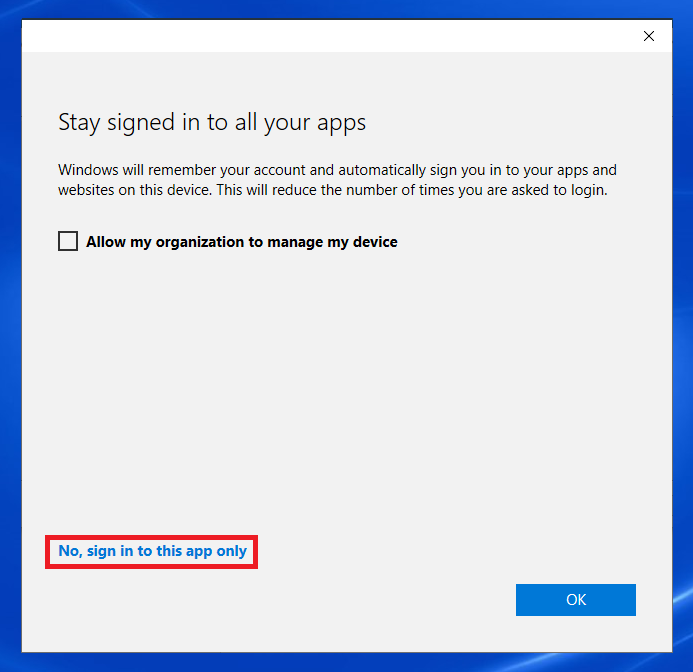
Task: Choose "No, sign in to this app only"
Action: [152, 551]
